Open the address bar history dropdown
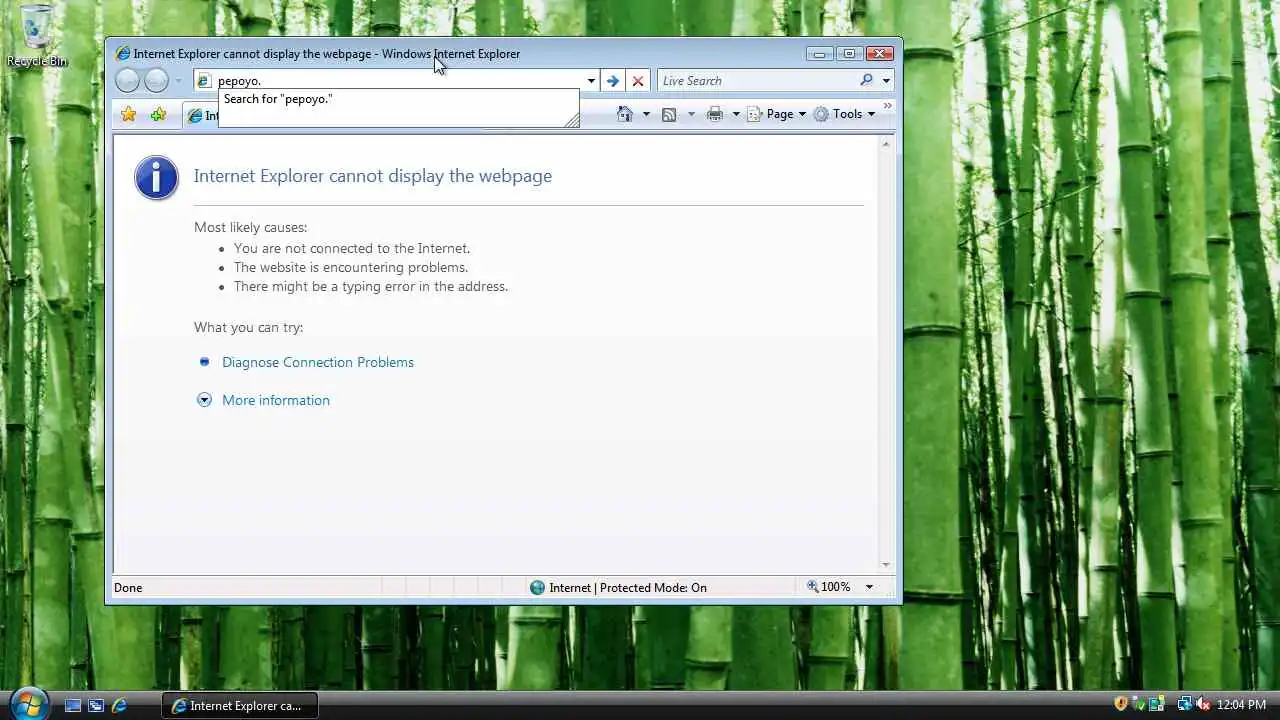Image resolution: width=1280 pixels, height=720 pixels. pos(591,81)
